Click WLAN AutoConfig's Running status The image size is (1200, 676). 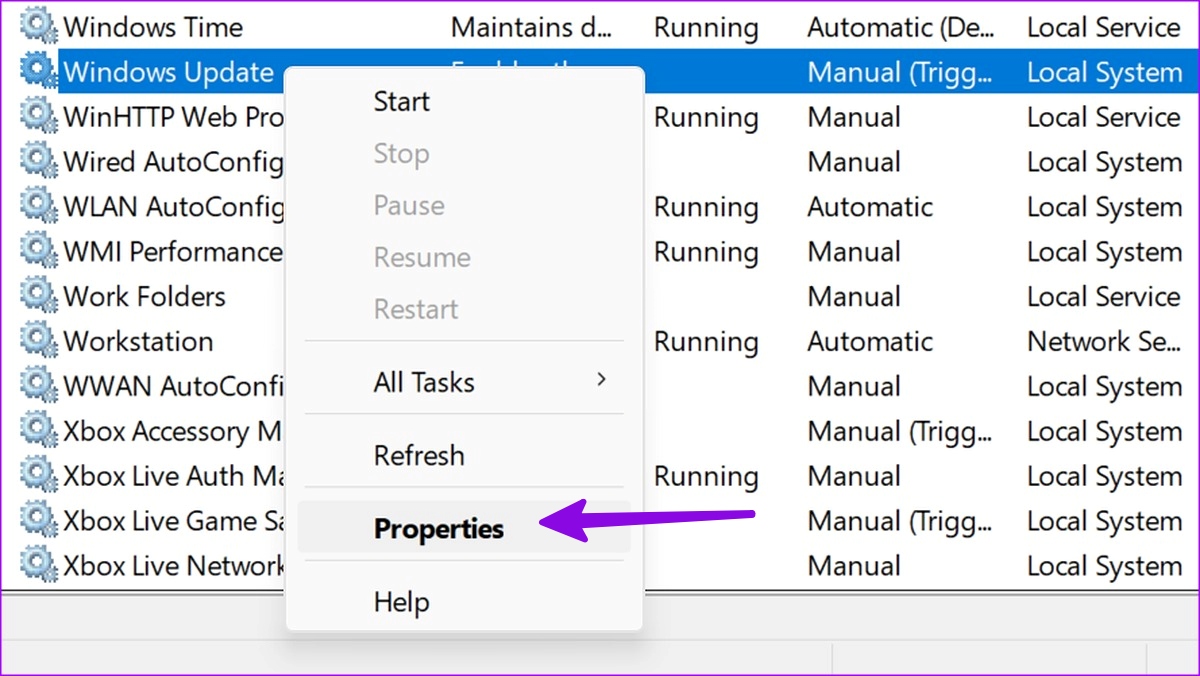706,207
